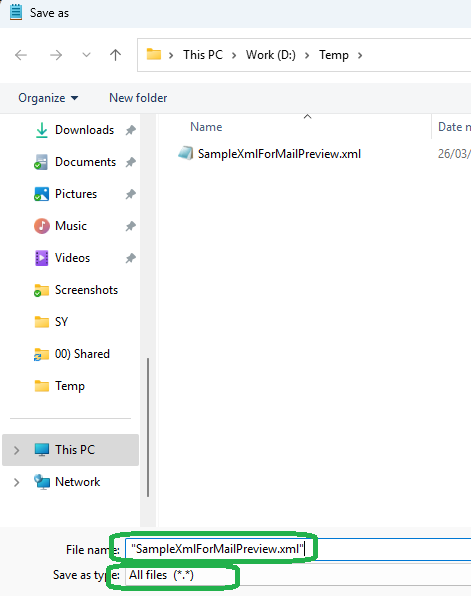
Task: Click date cell of SampleXmlForMailPreview.xml
Action: click(x=454, y=154)
